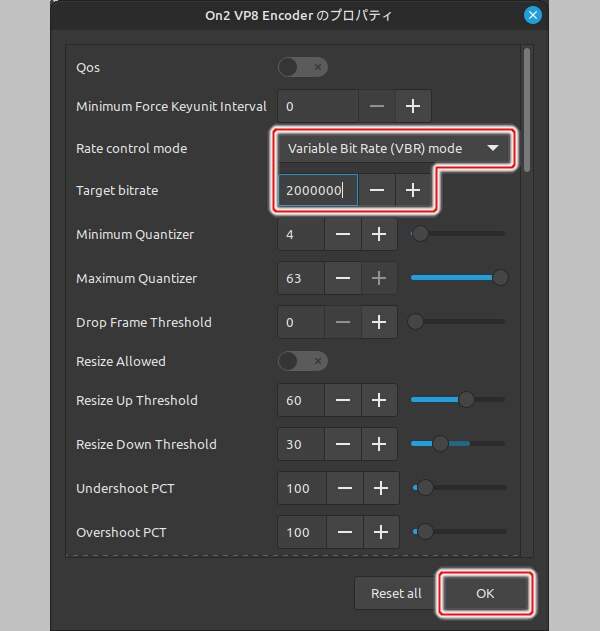Increase Target bitrate with plus button
This screenshot has width=600, height=631.
coord(413,190)
